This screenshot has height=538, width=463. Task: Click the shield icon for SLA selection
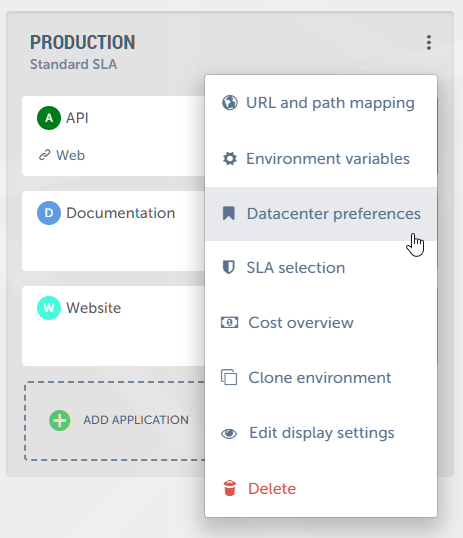(229, 267)
